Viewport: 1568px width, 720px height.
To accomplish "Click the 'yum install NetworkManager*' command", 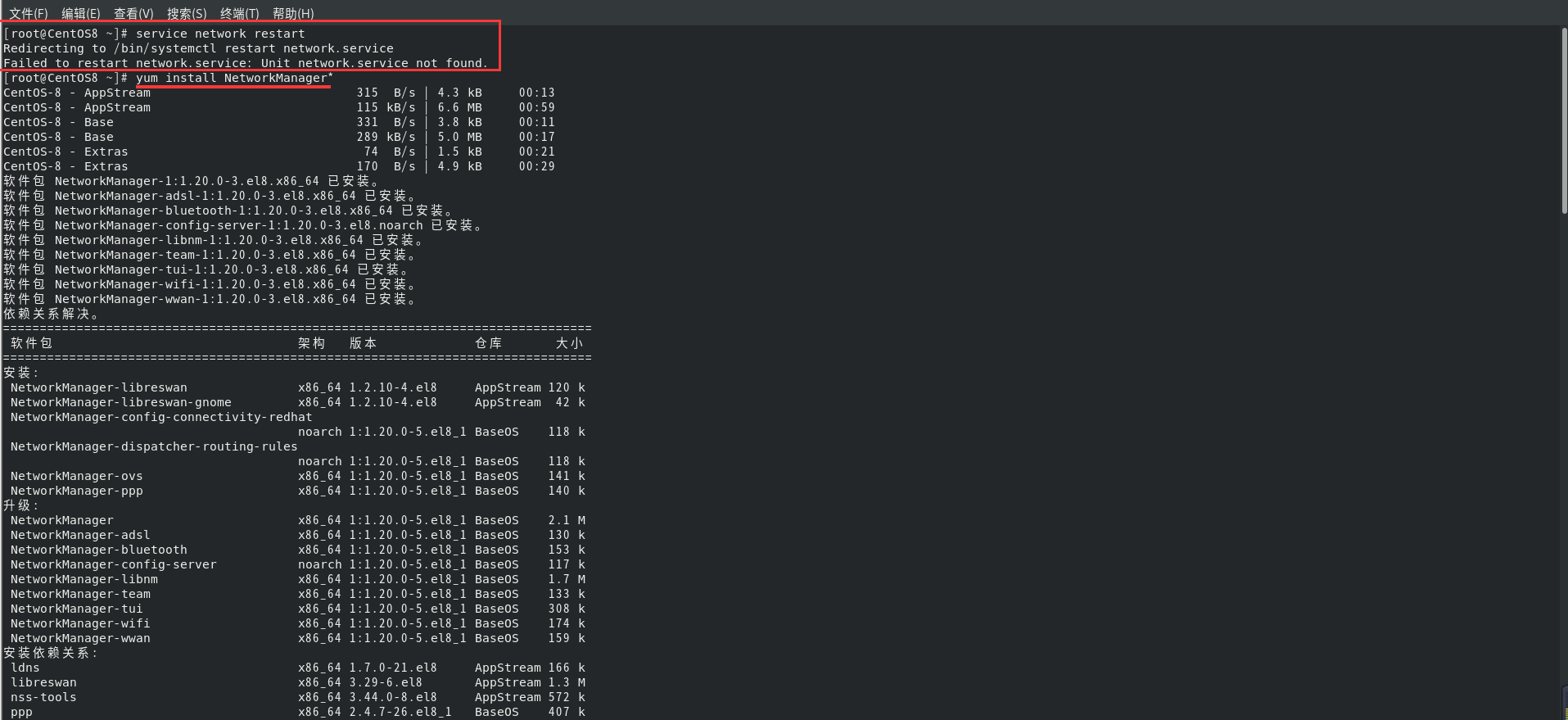I will pos(234,78).
